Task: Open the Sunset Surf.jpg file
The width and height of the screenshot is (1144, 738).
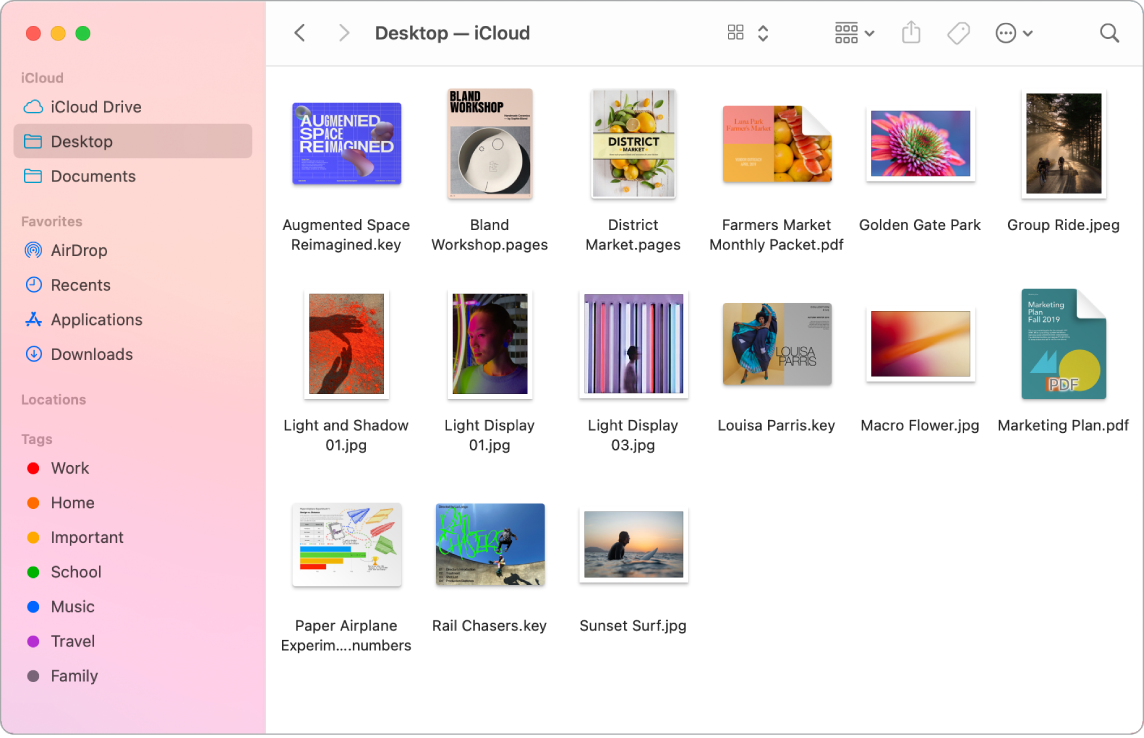Action: click(x=633, y=545)
